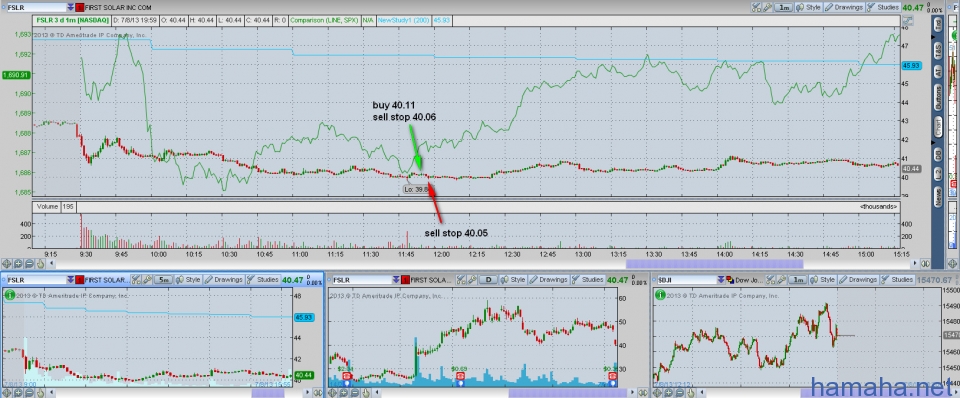Click the crosshair pointer tool below main chart
Screen dimensions: 960x398
coord(7,264)
